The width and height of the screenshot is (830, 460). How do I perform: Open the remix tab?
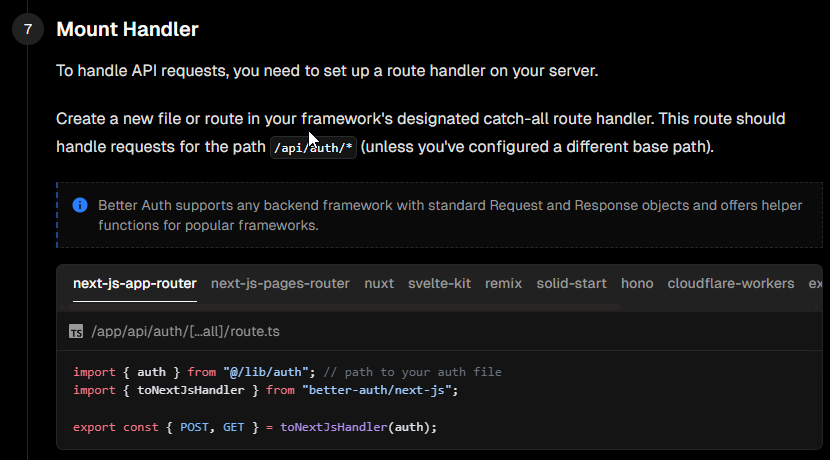(x=504, y=283)
